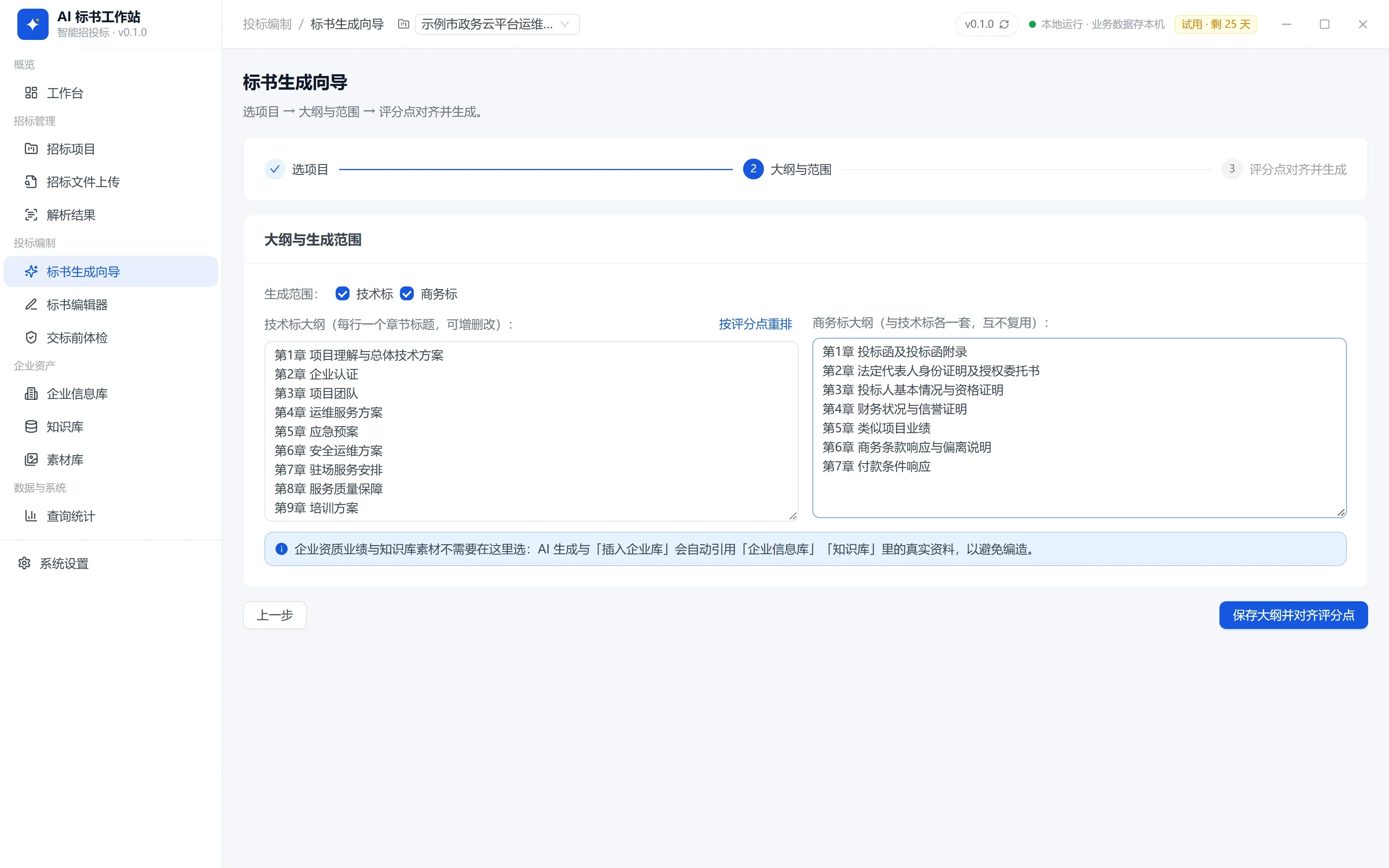Screen dimensions: 1389x868
Task: Click the blue info icon in notice
Action: pyautogui.click(x=281, y=549)
